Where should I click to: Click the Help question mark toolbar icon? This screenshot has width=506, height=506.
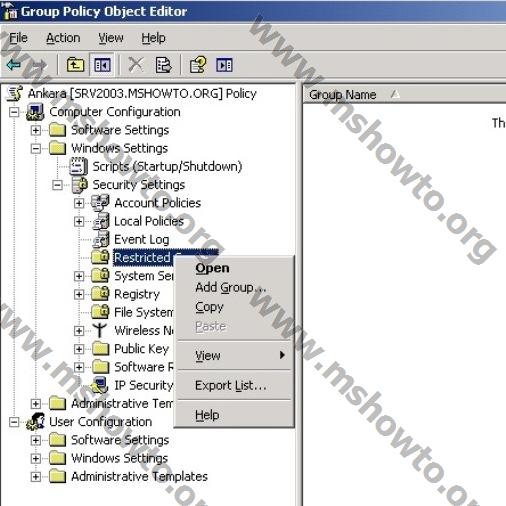click(x=198, y=64)
